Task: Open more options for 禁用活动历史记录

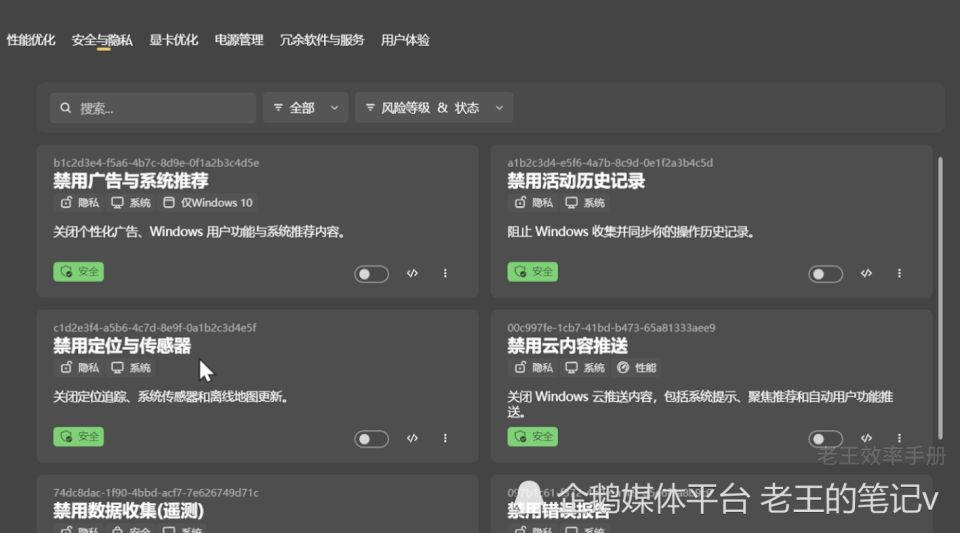Action: tap(899, 274)
